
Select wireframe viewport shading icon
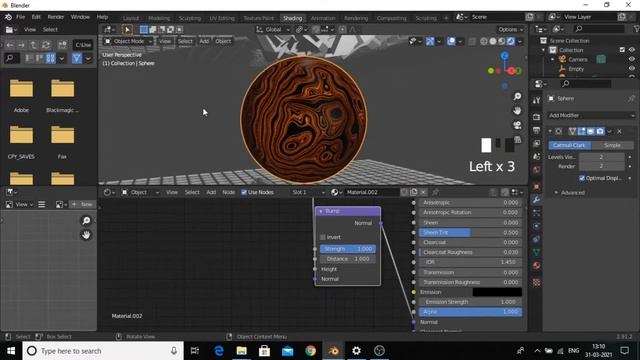tap(484, 41)
